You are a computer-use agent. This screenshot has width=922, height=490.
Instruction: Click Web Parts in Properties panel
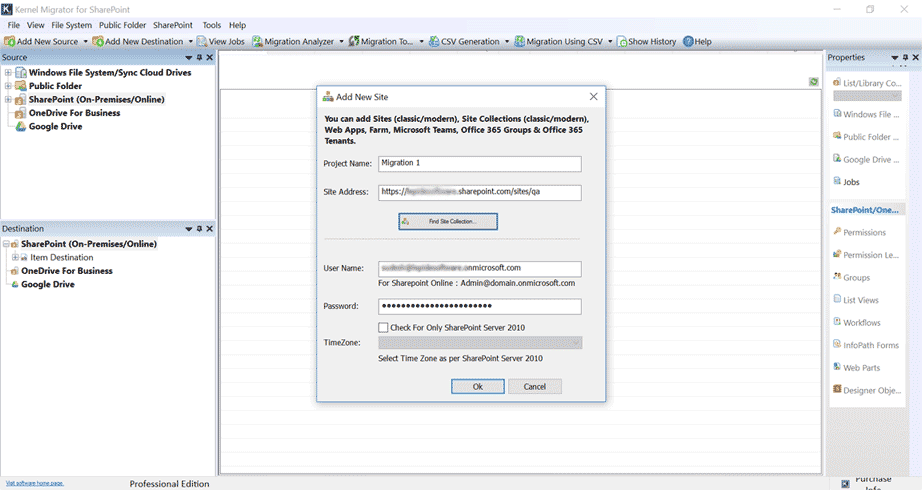tap(837, 368)
